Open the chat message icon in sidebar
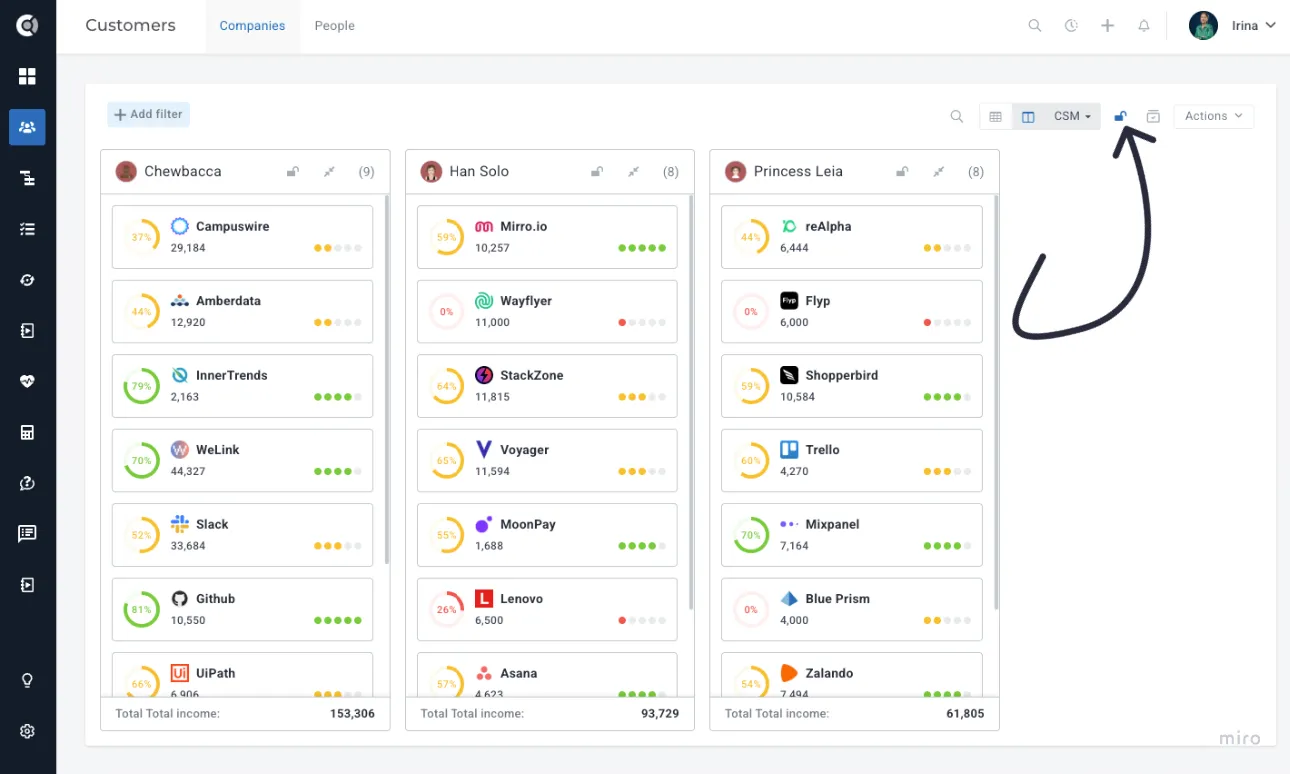Viewport: 1290px width, 774px height. 27,533
